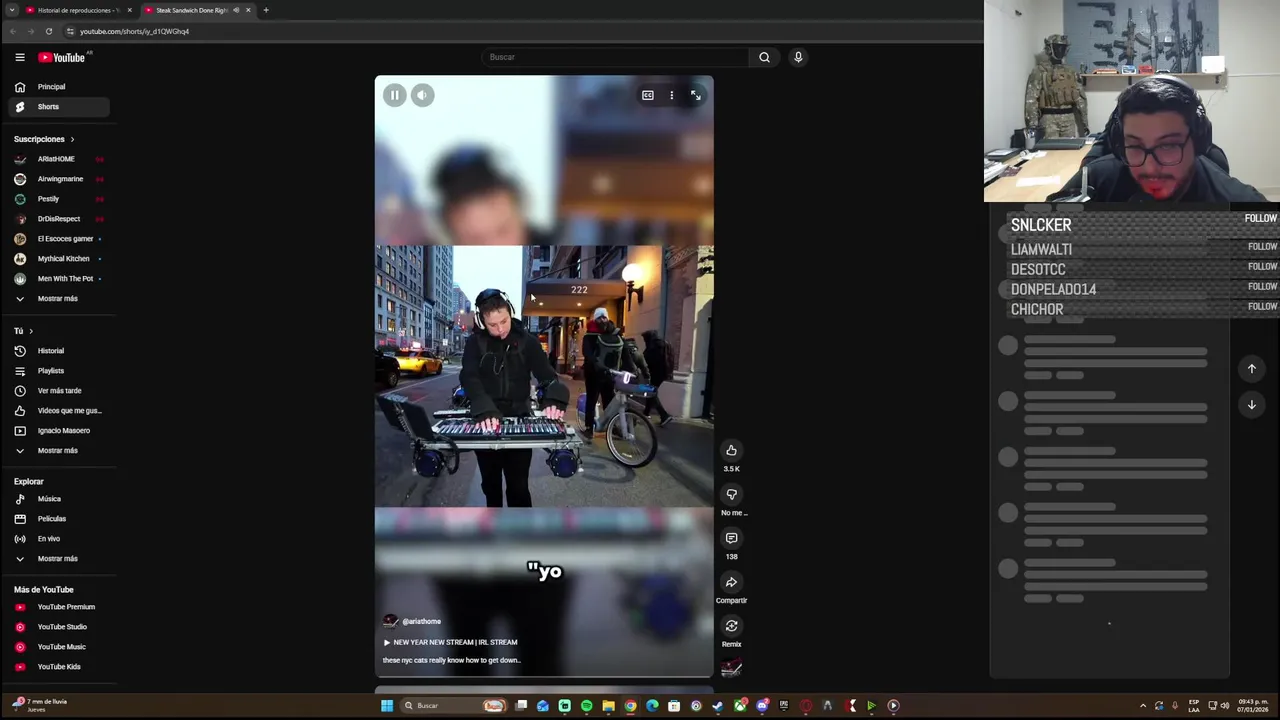Open File Explorer in the taskbar
This screenshot has width=1280, height=720.
608,706
